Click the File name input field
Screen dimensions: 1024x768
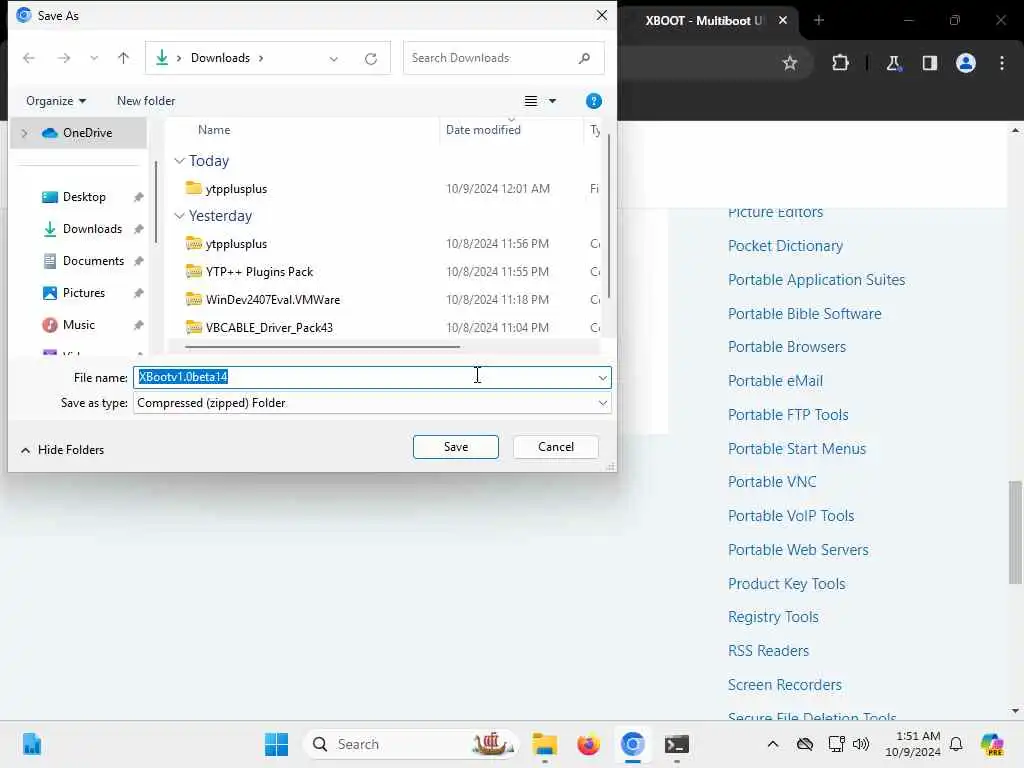[364, 377]
